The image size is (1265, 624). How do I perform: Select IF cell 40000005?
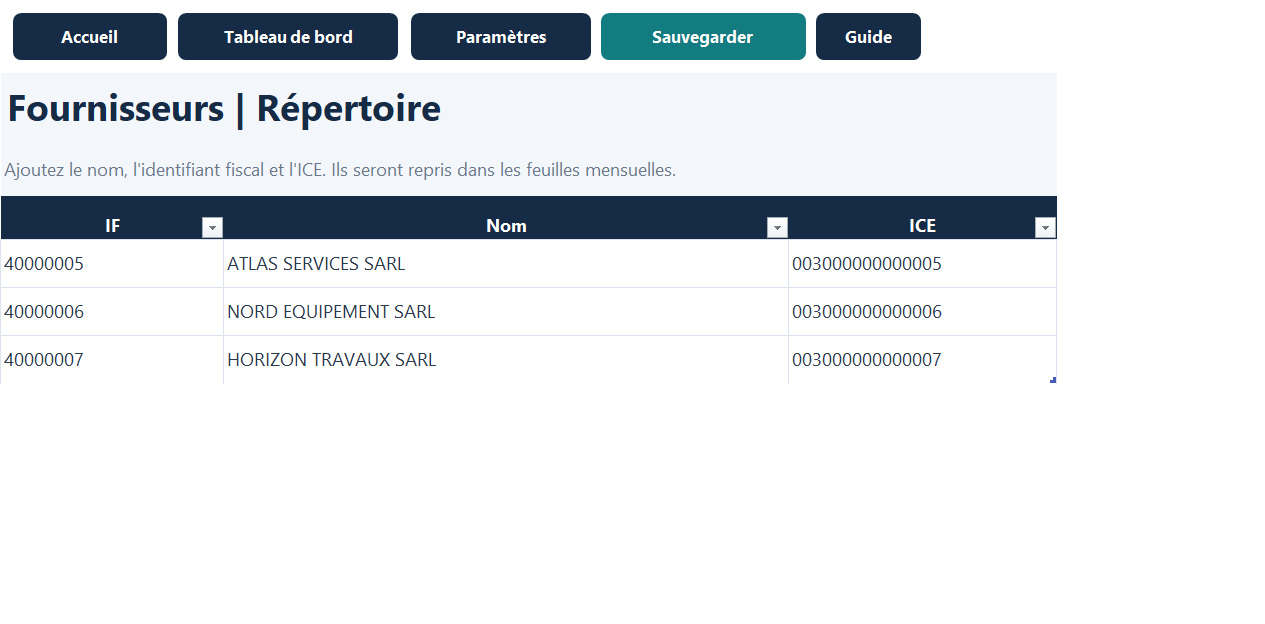(x=112, y=264)
